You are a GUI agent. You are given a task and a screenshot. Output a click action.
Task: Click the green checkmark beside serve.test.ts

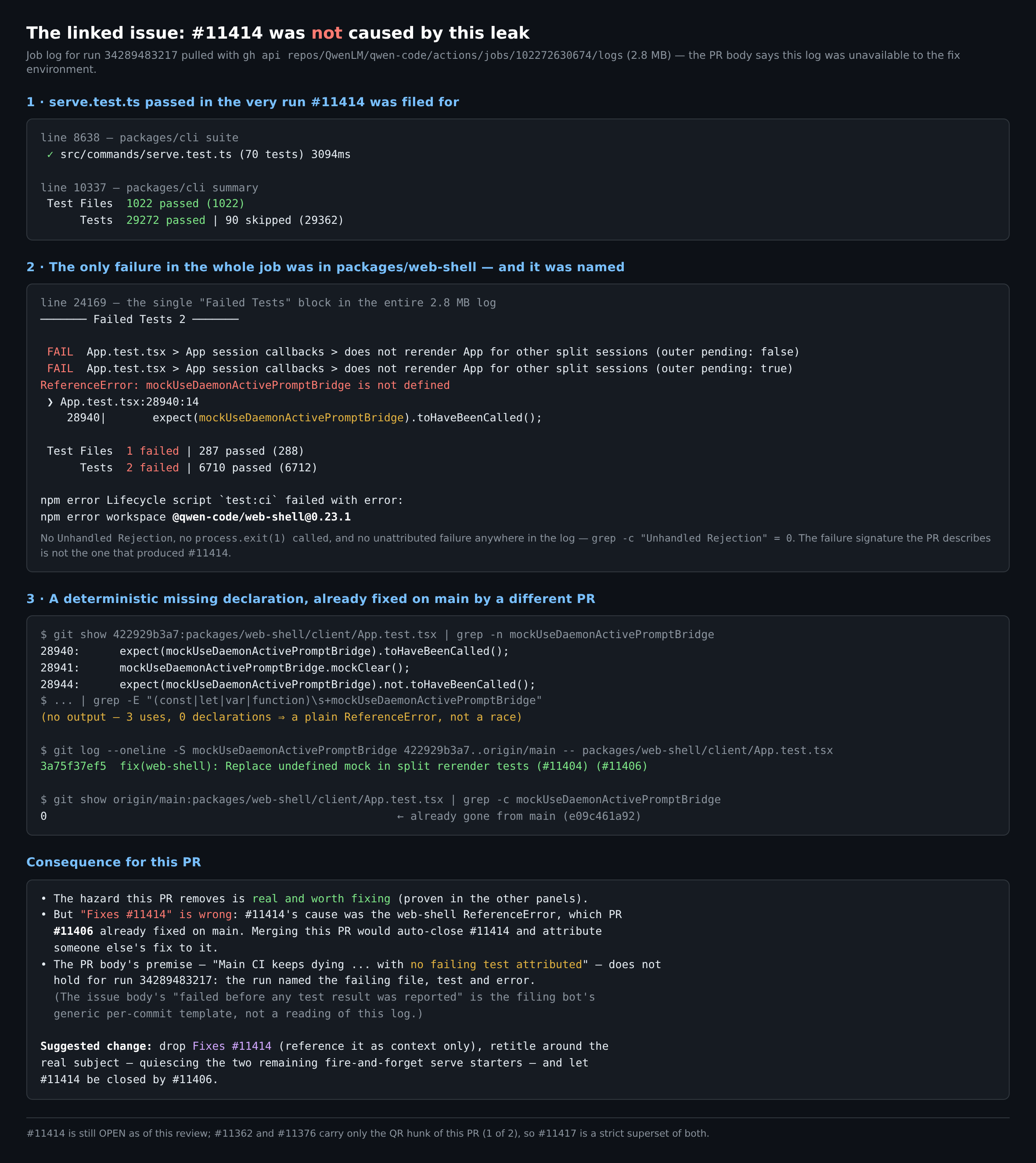tap(50, 155)
